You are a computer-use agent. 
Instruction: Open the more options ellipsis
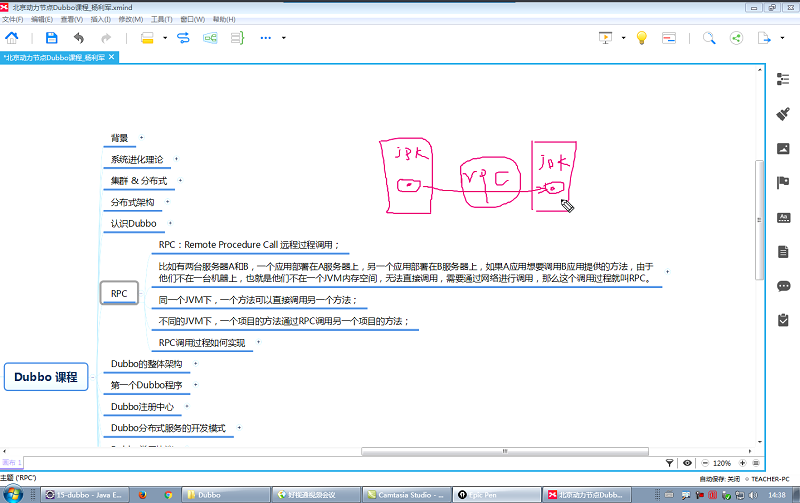point(266,38)
